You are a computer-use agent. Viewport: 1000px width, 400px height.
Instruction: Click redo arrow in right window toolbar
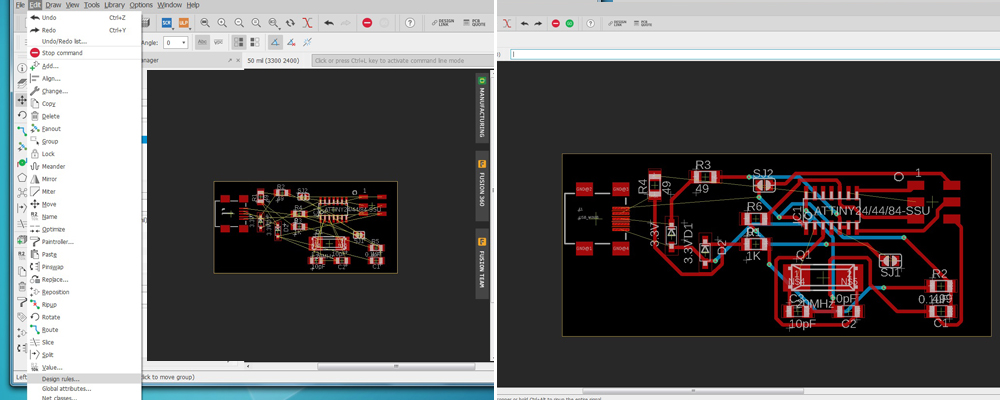pyautogui.click(x=538, y=23)
